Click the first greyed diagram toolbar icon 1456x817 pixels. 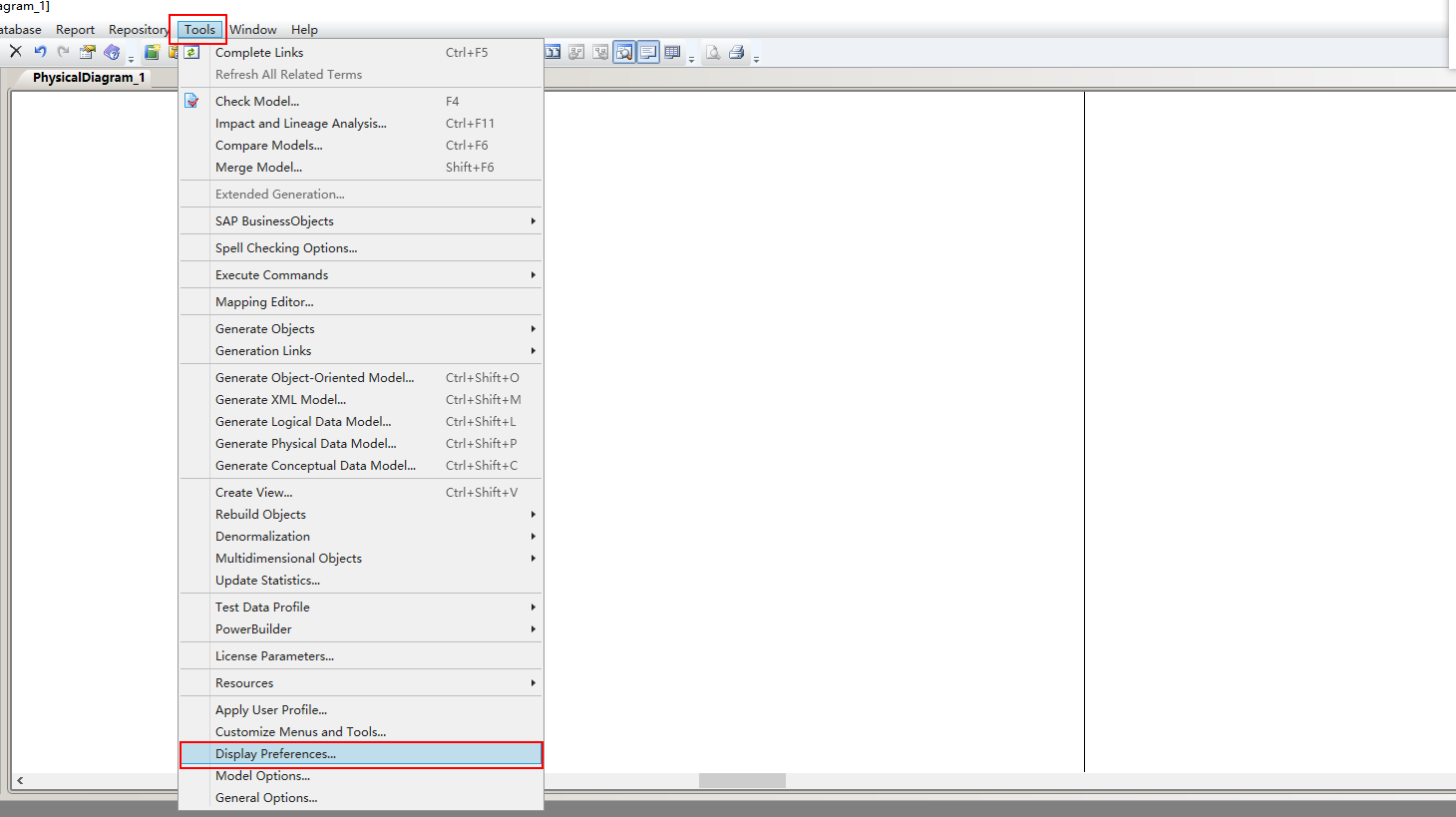(x=576, y=52)
